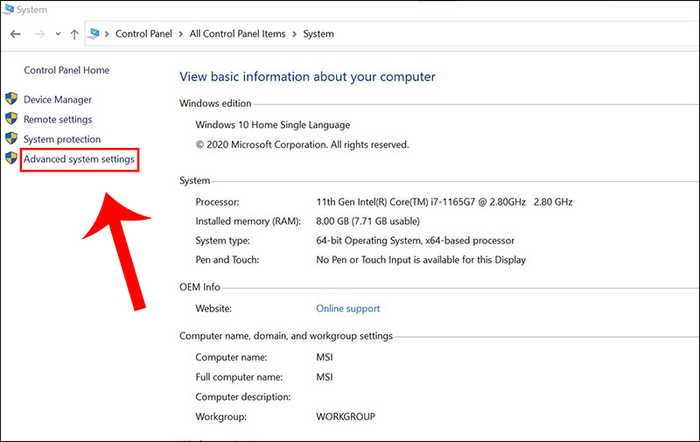Screen dimensions: 700x442
Task: Click the MSI value beside Full computer name
Action: 325,377
